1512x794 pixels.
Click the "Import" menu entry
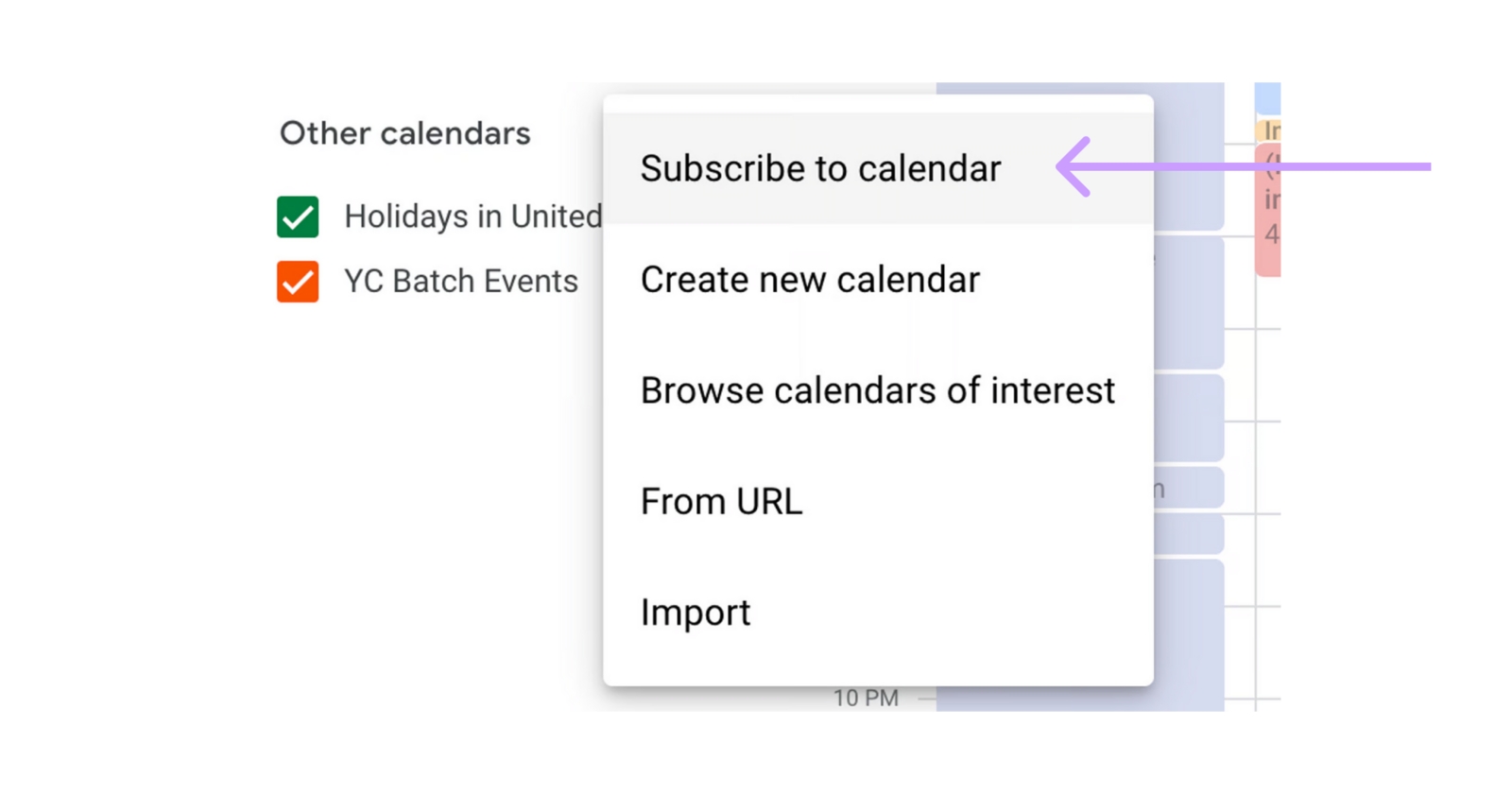click(x=696, y=613)
